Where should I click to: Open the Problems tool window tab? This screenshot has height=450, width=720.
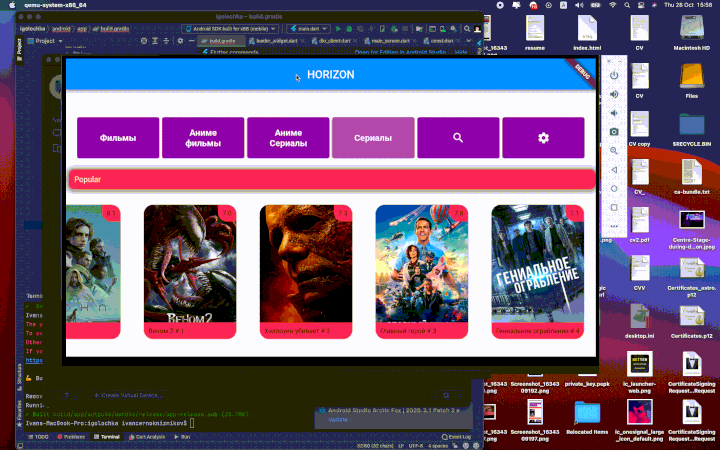[71, 437]
